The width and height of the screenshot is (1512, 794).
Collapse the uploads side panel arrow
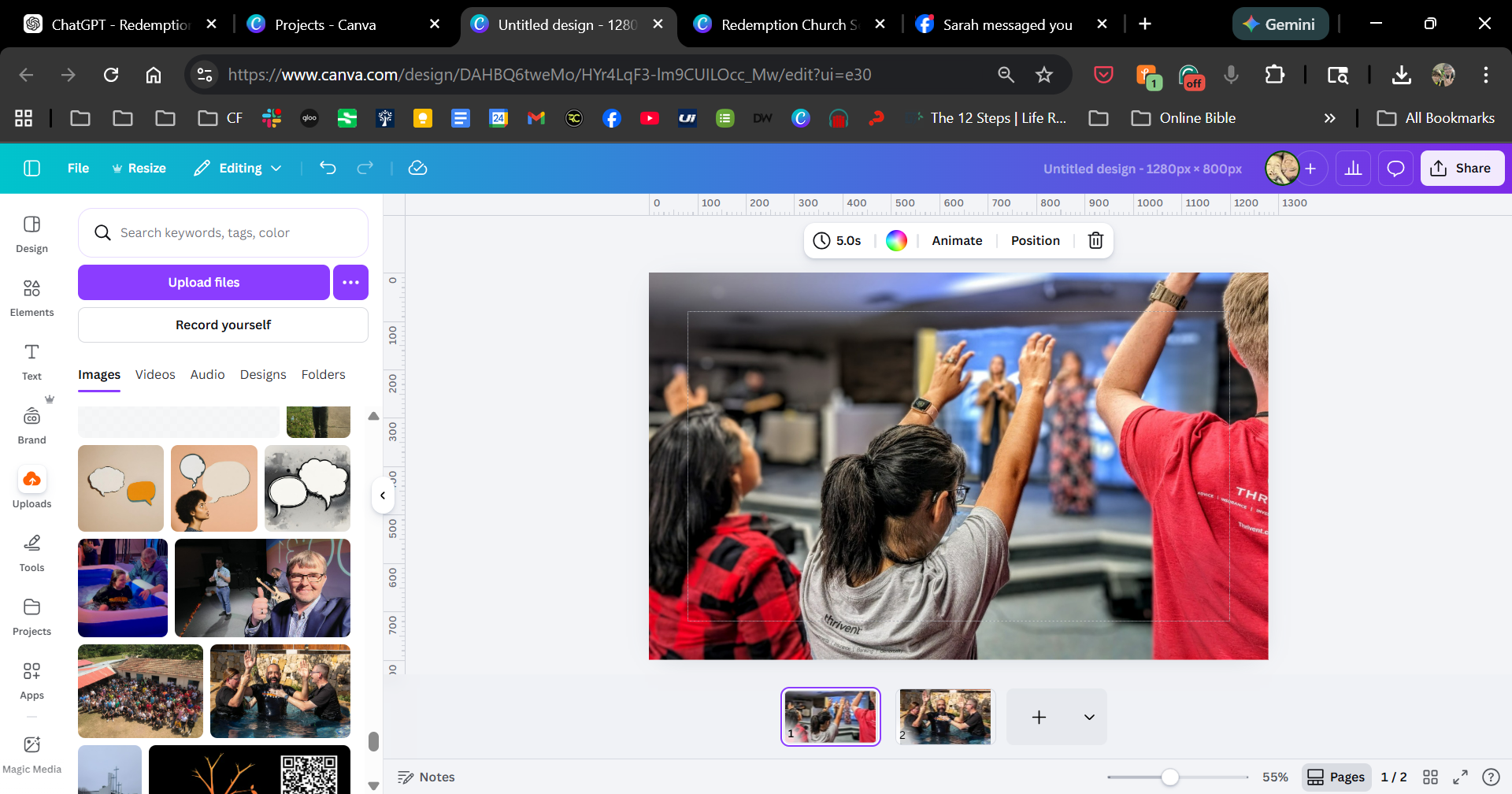[383, 495]
